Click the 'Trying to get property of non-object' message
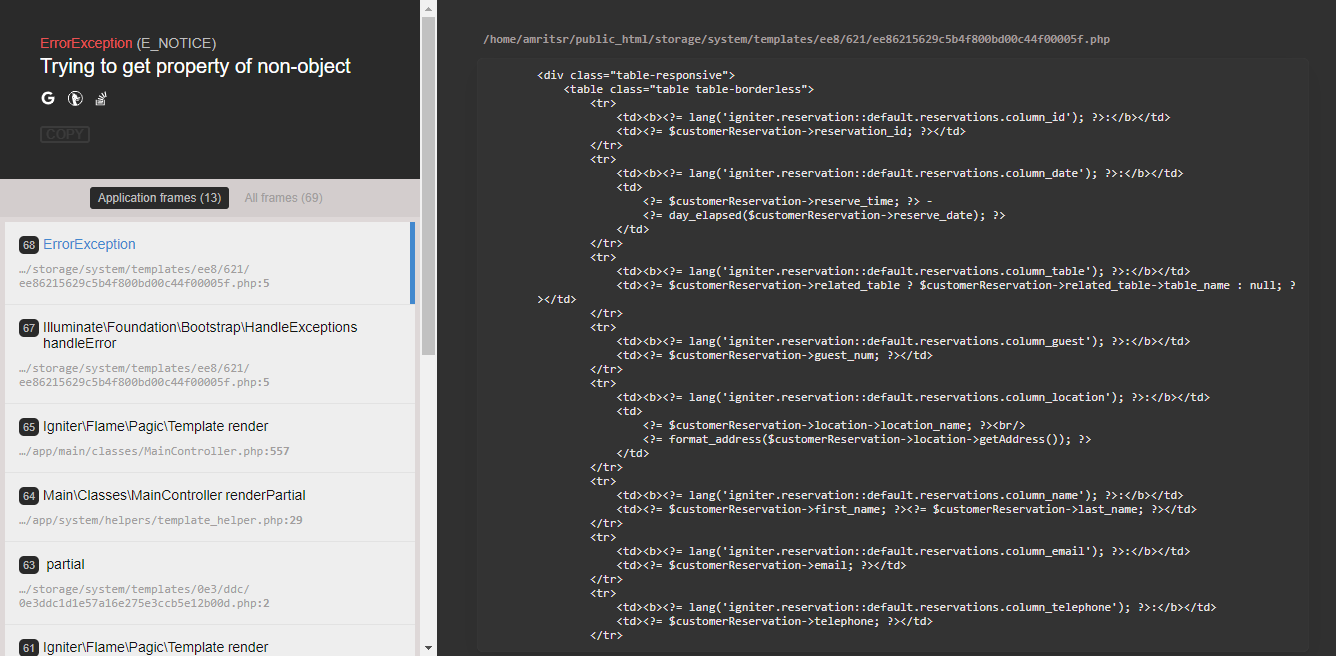This screenshot has width=1336, height=656. (x=195, y=66)
